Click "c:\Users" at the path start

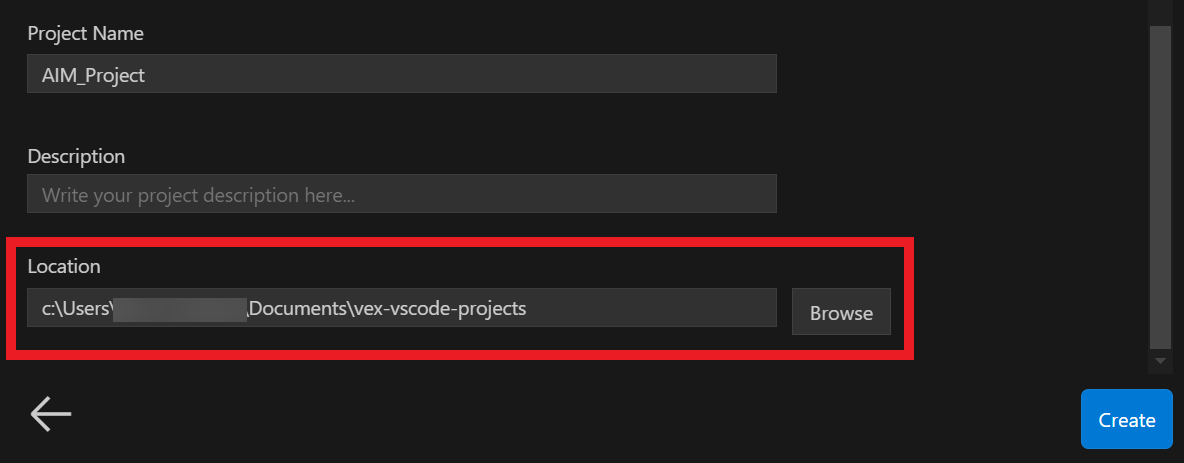(x=76, y=308)
